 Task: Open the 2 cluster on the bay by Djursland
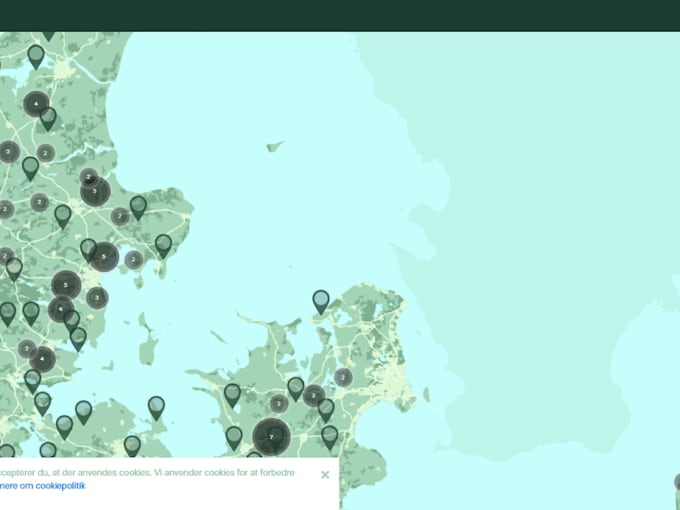134,260
